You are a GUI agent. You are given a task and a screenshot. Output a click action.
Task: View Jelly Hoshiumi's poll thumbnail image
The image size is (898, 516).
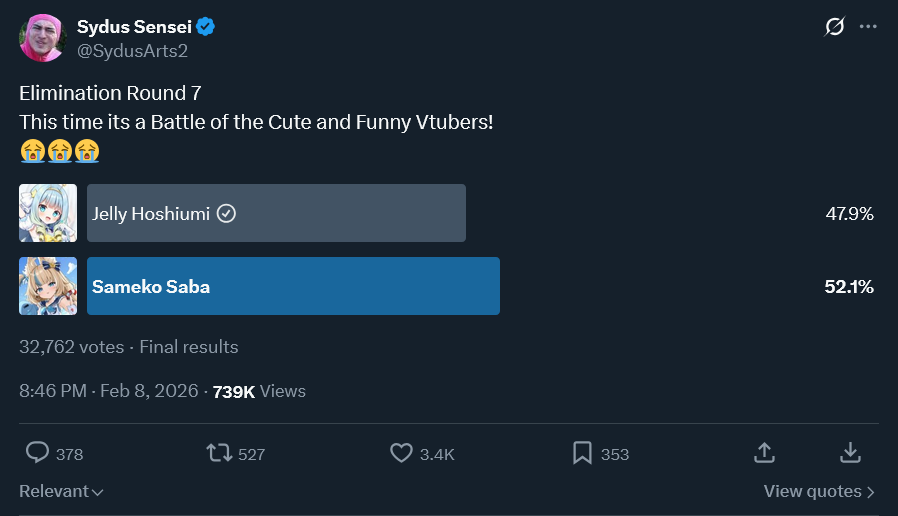pos(48,213)
